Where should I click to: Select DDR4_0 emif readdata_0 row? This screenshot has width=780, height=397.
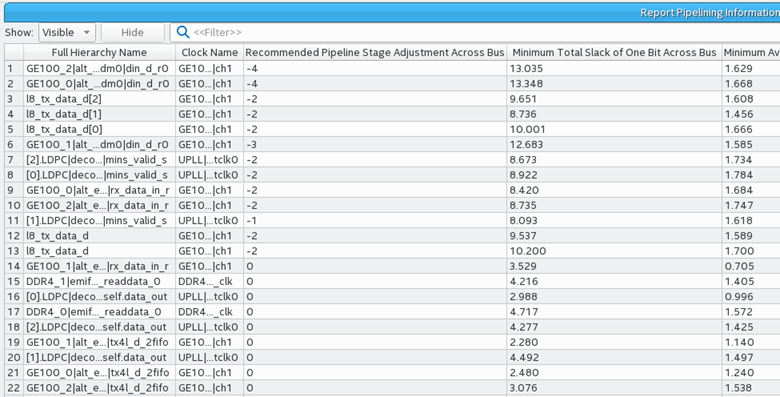(94, 311)
